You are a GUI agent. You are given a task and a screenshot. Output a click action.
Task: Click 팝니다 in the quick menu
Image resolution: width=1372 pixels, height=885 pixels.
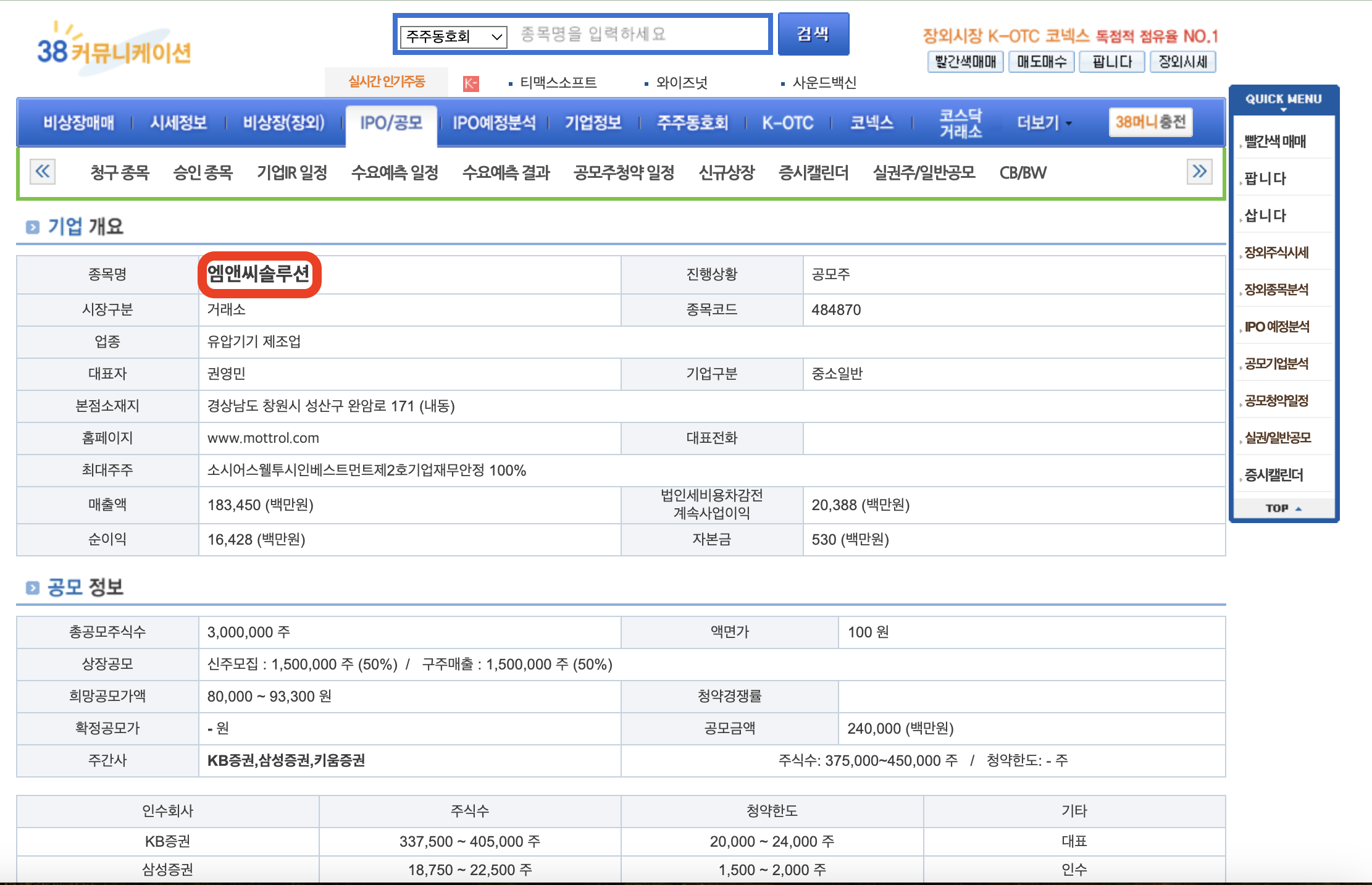(1265, 178)
